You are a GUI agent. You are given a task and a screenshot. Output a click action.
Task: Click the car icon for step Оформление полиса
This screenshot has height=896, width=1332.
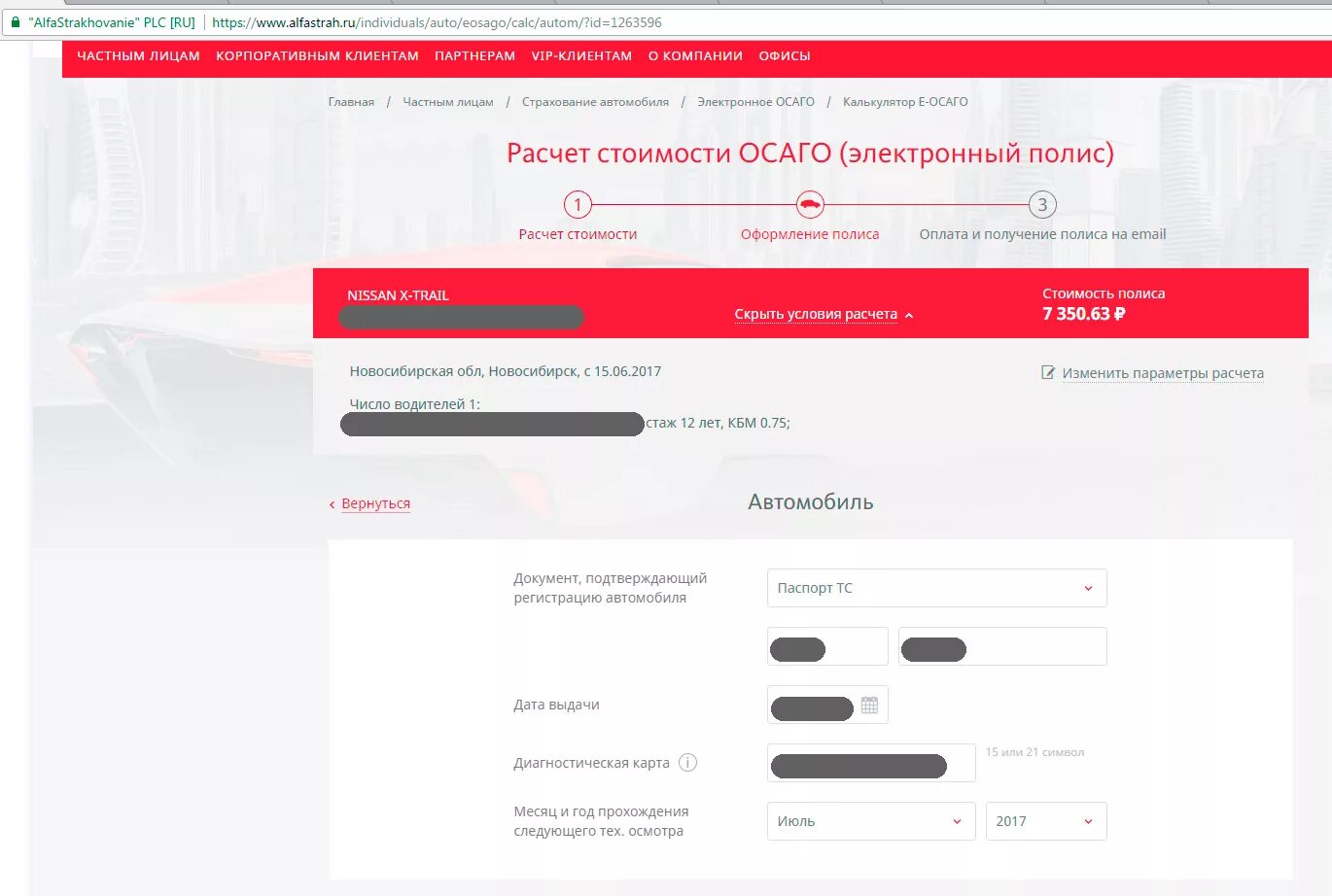coord(810,204)
